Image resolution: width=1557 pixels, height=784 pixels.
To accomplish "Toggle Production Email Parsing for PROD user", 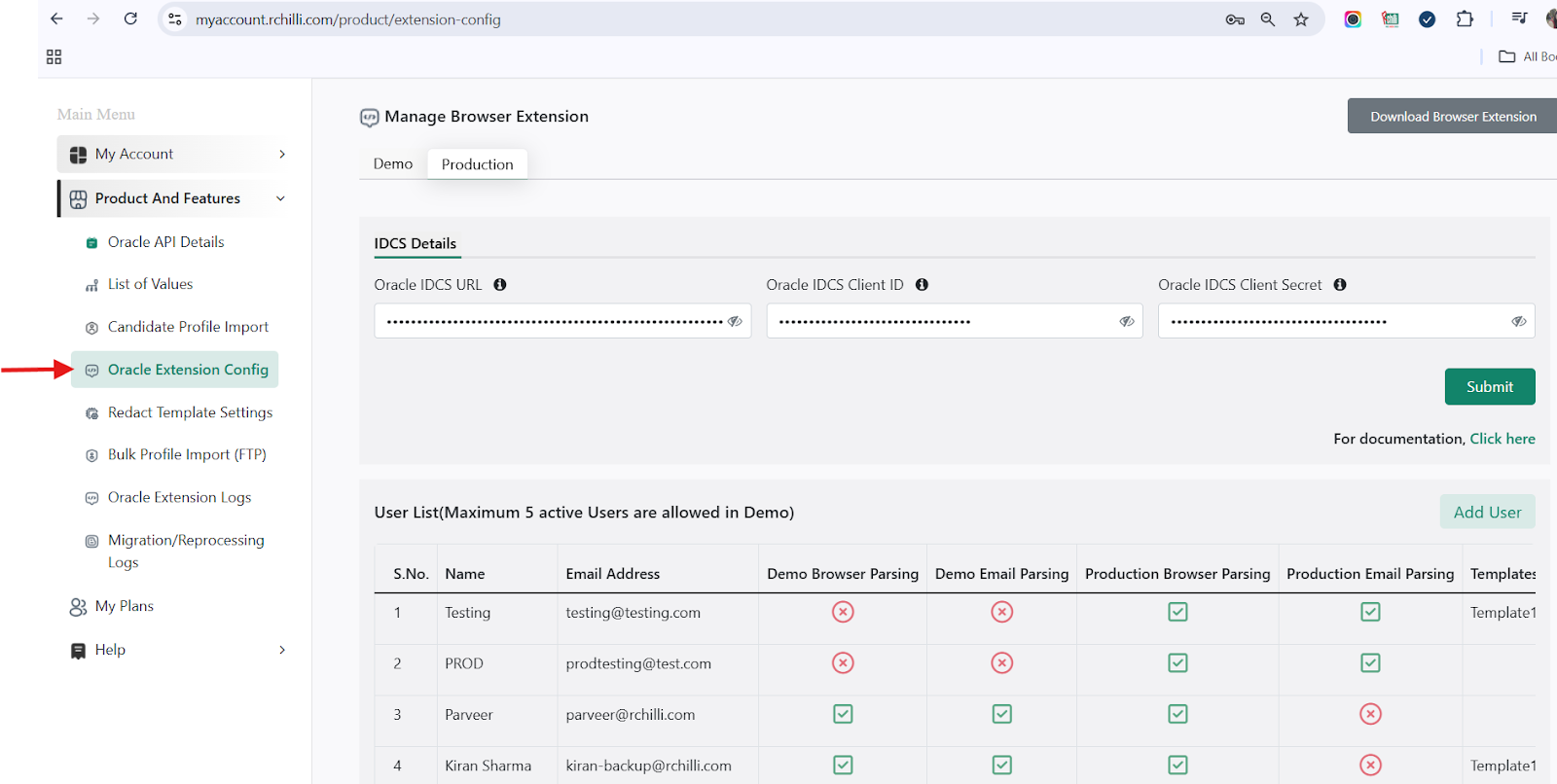I will [1370, 663].
